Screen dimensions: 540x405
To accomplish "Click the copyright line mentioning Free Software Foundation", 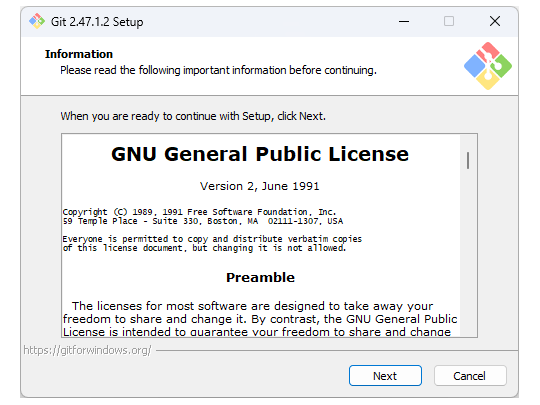I will pos(199,212).
